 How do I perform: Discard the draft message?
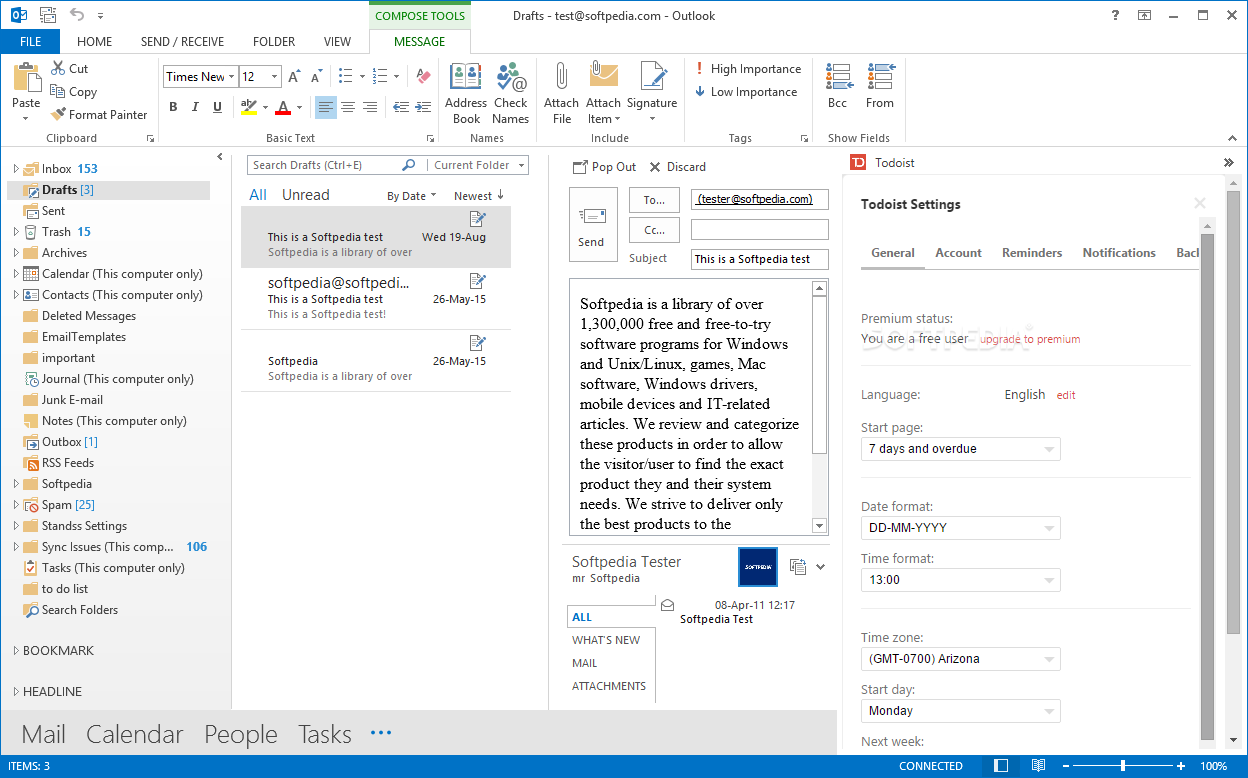pos(677,167)
